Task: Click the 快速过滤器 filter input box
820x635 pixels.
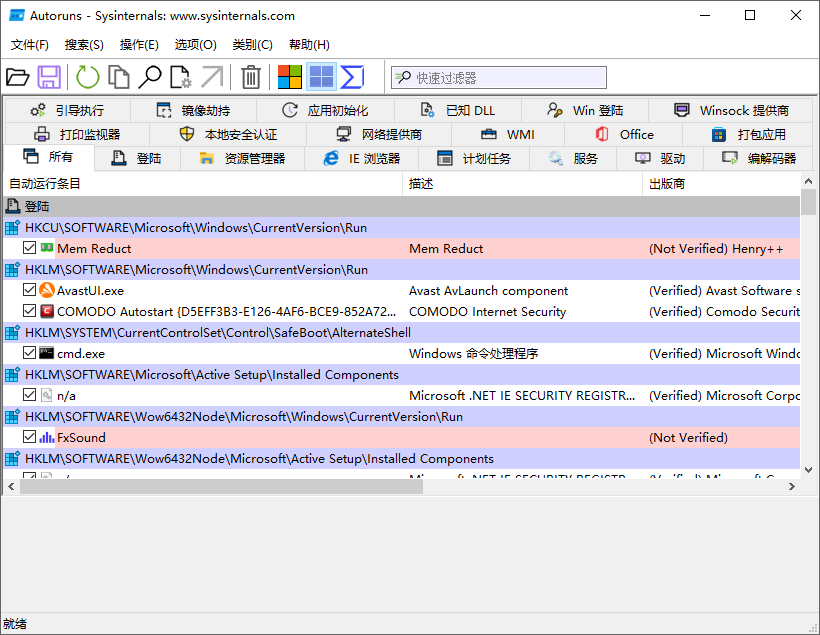Action: click(499, 78)
